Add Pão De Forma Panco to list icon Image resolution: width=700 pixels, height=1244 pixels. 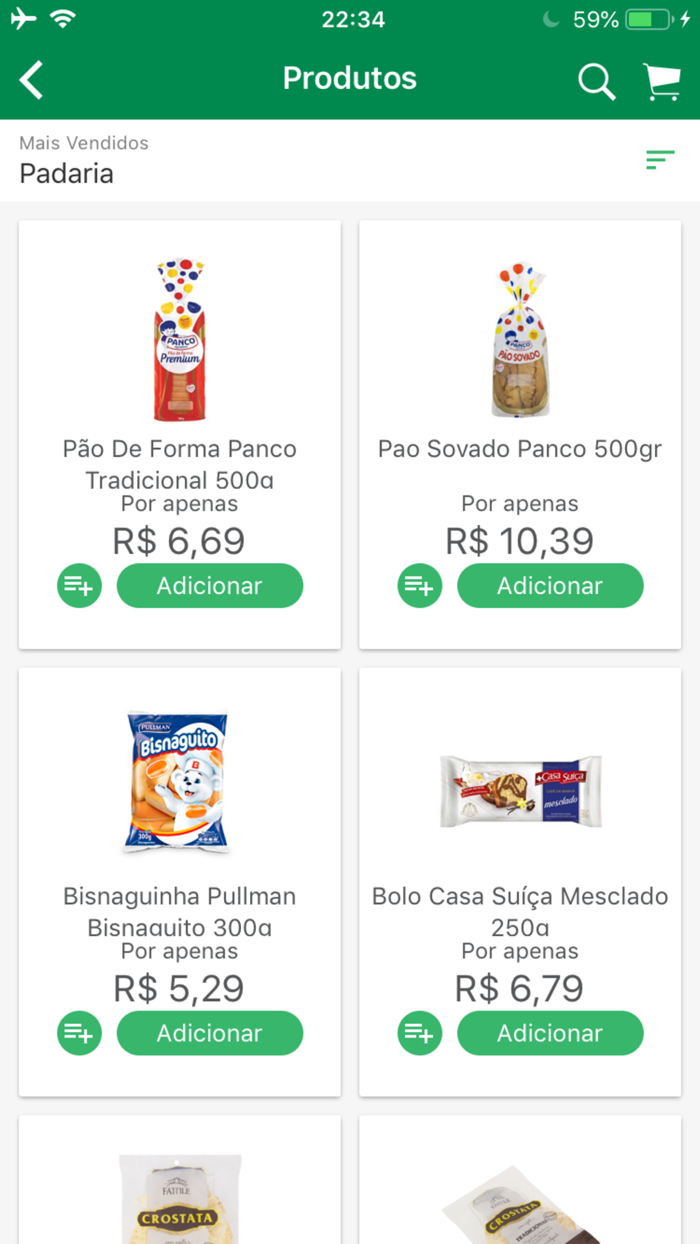pos(79,586)
